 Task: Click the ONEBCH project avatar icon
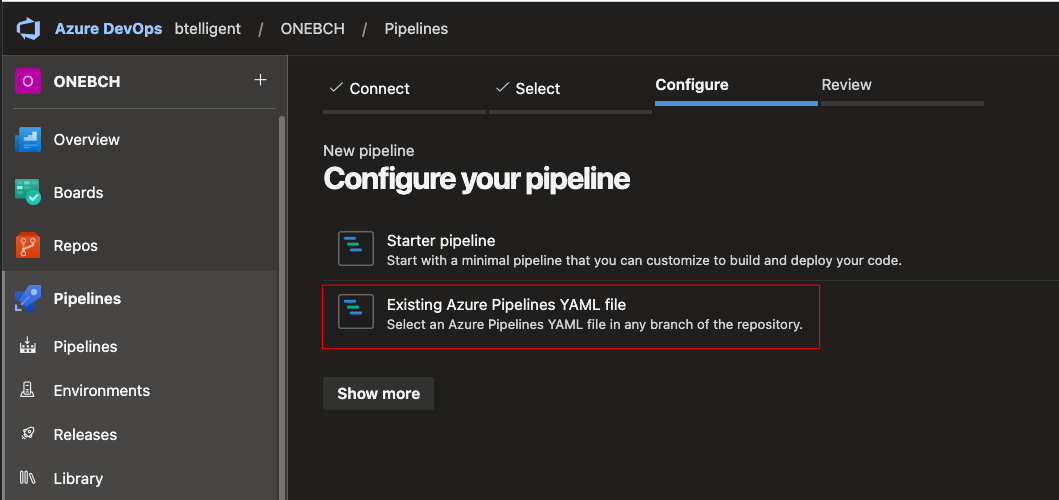pyautogui.click(x=27, y=82)
